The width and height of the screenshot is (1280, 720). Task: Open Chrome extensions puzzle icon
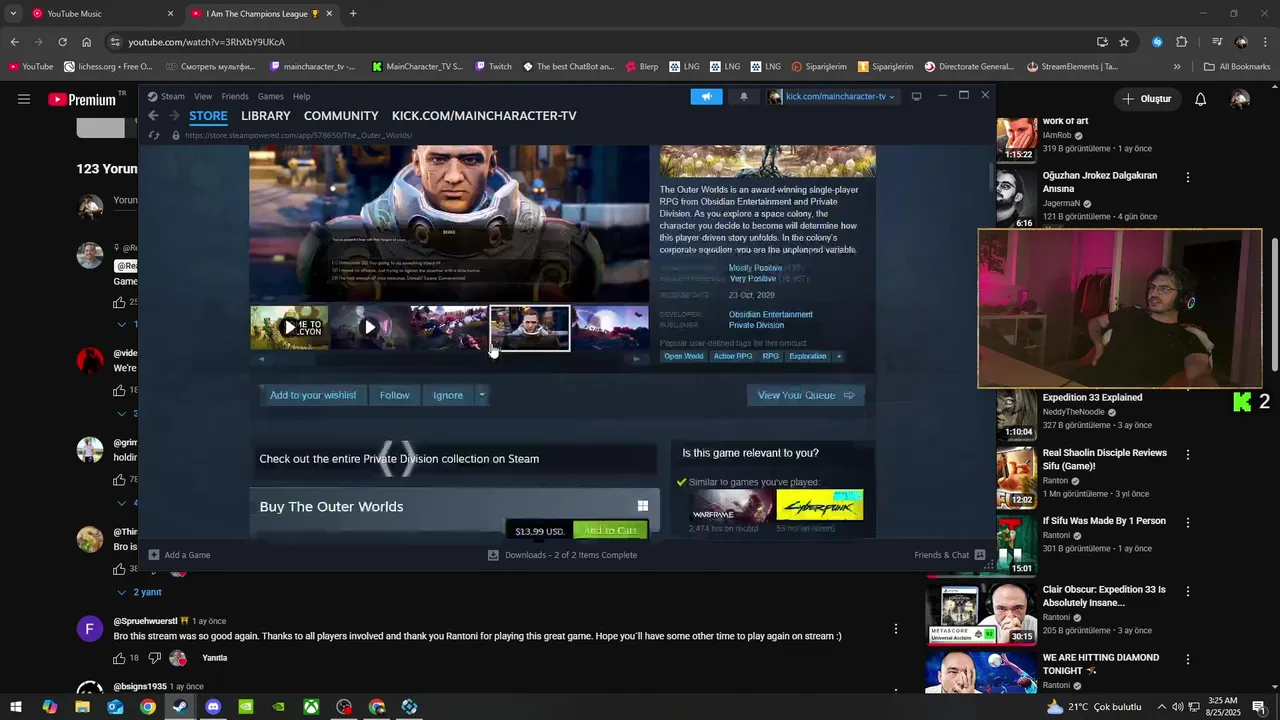click(x=1182, y=42)
